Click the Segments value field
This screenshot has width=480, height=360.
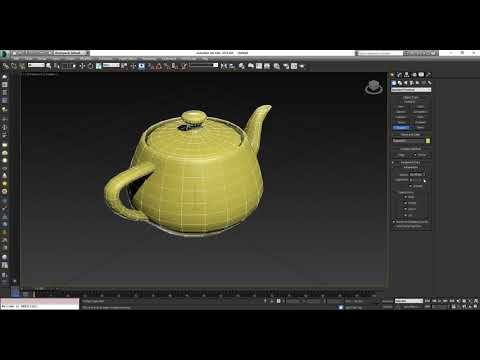tap(416, 180)
